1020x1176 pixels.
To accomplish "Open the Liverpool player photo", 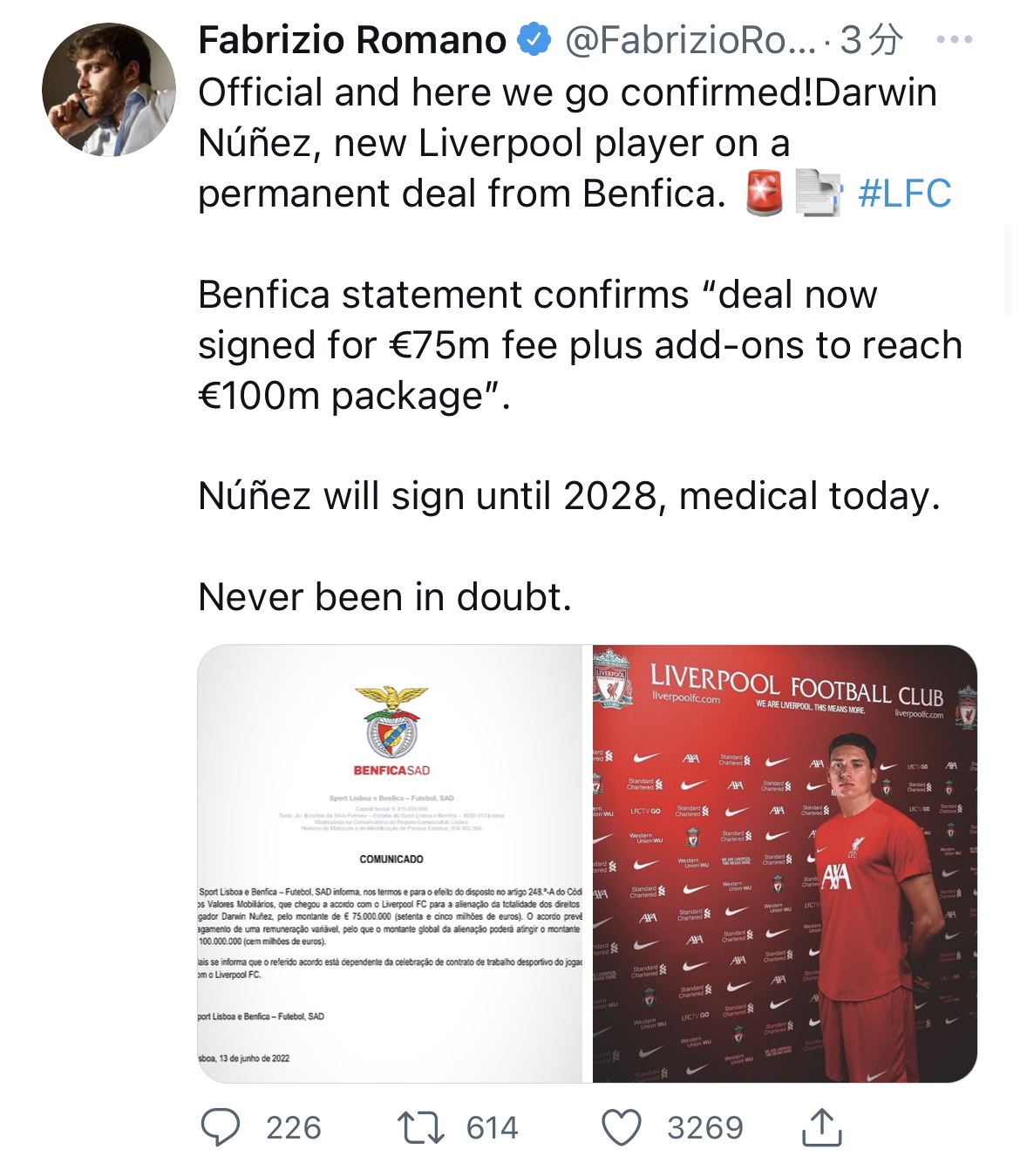I will click(785, 863).
